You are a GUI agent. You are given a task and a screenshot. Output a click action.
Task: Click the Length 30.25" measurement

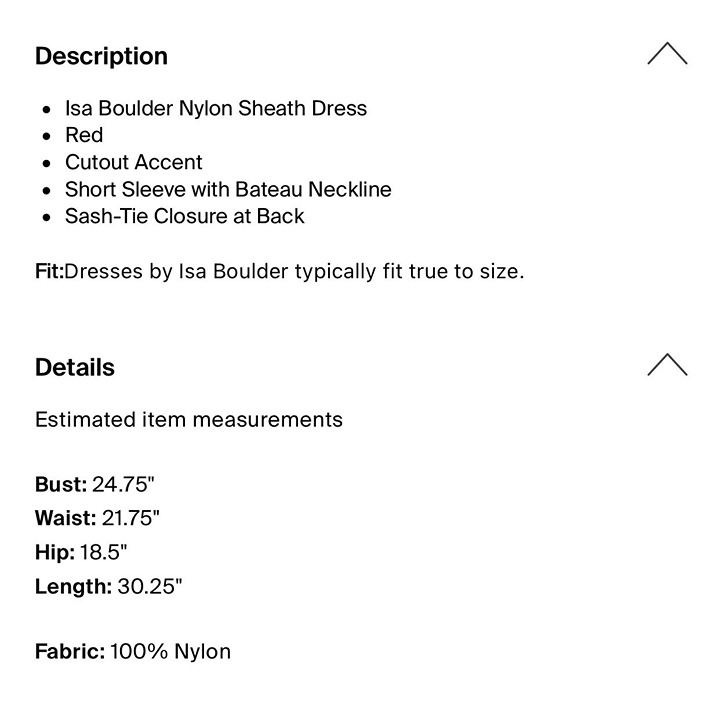[x=109, y=586]
